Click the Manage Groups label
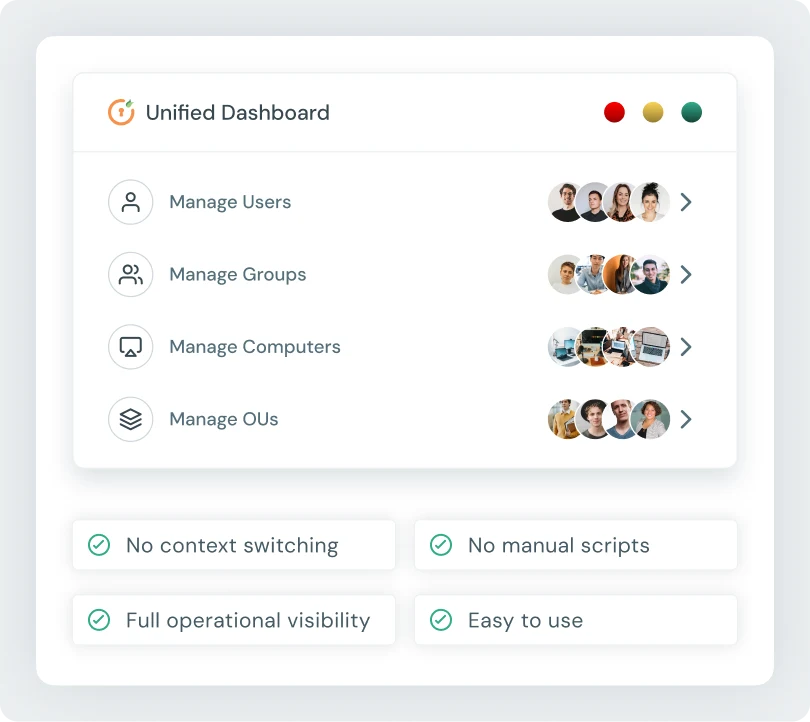The image size is (810, 722). [238, 275]
